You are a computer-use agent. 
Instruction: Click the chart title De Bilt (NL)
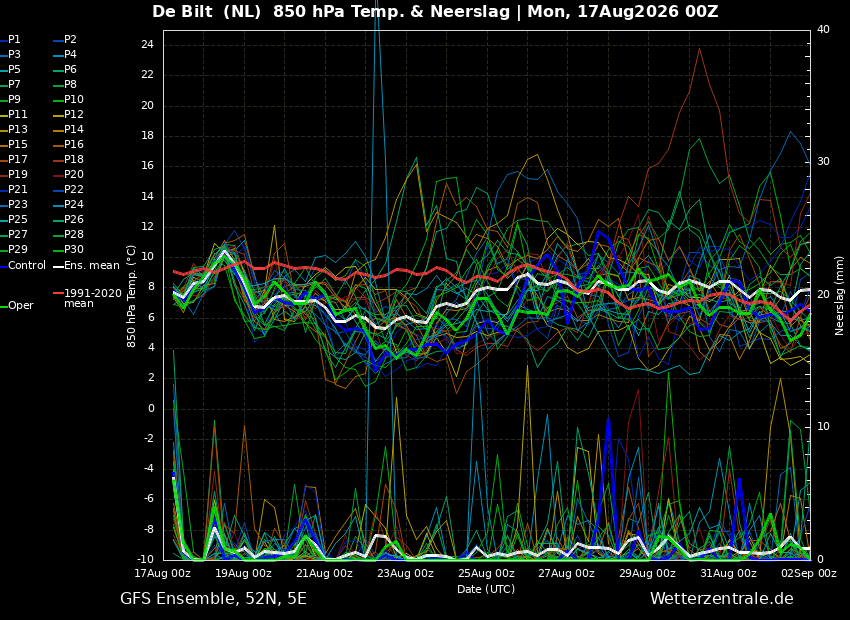(207, 11)
